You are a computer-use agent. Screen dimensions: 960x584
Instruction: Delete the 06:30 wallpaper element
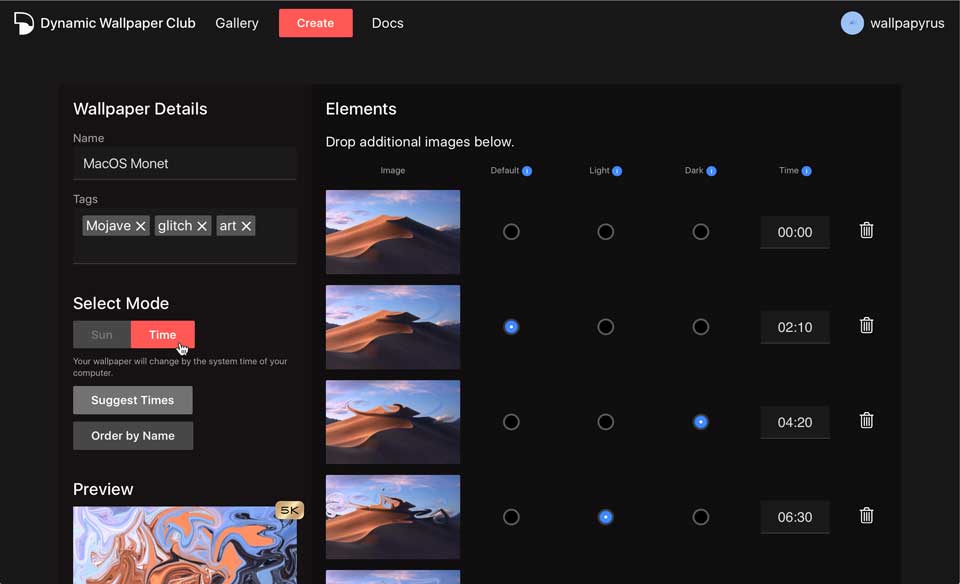[x=866, y=516]
